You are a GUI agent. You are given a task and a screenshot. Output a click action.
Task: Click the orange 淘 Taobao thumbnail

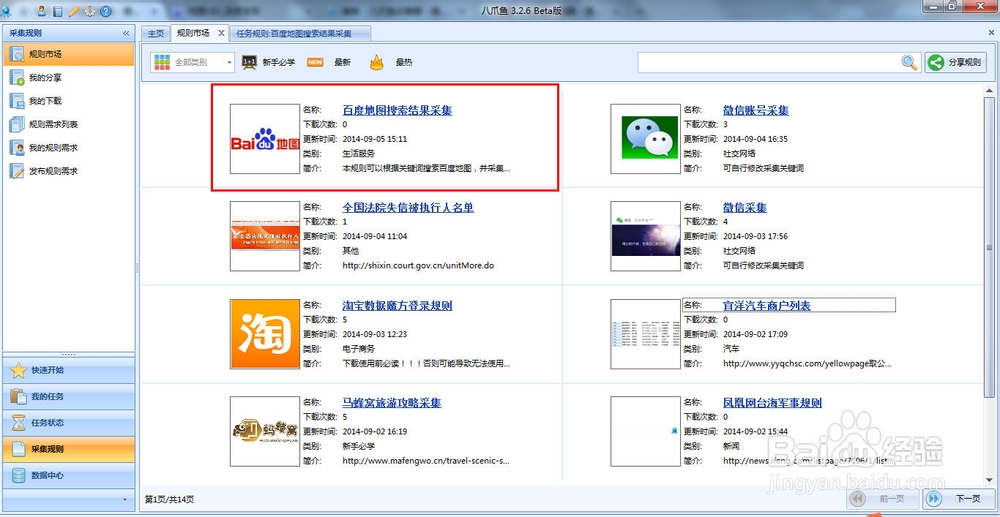pos(265,334)
